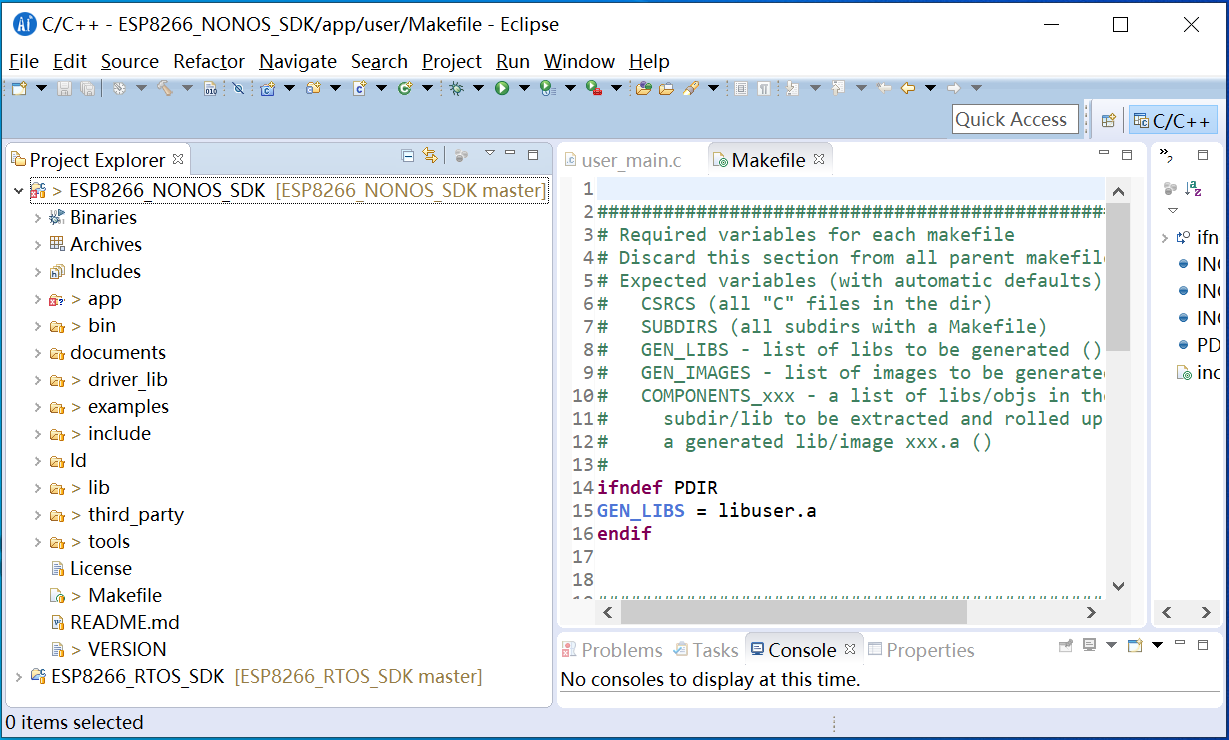Minimize the Project Explorer panel
This screenshot has height=740, width=1229.
[510, 154]
